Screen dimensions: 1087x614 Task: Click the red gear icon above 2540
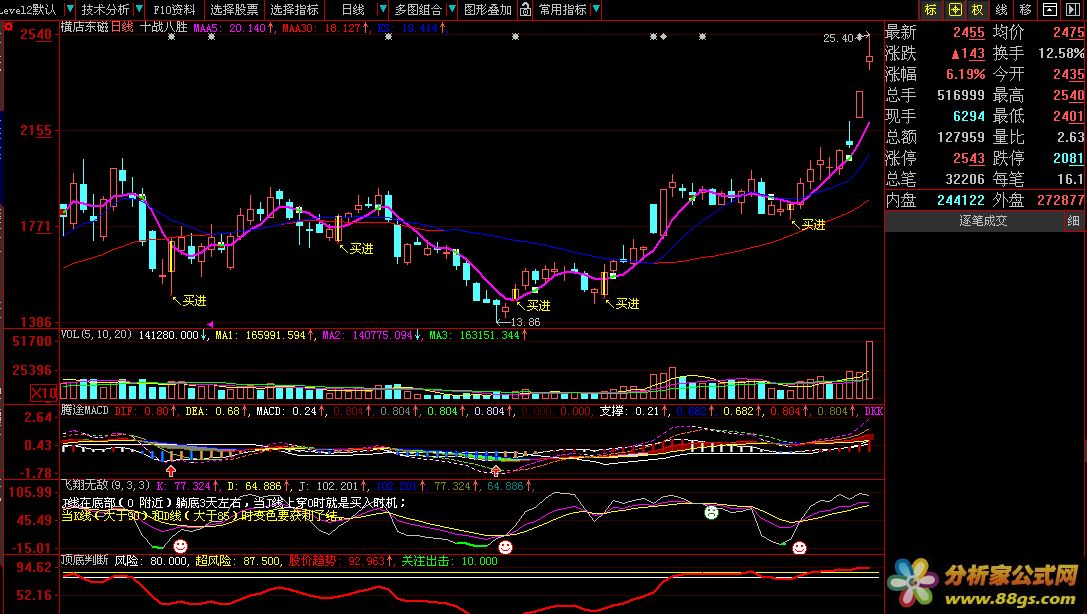(x=8, y=26)
